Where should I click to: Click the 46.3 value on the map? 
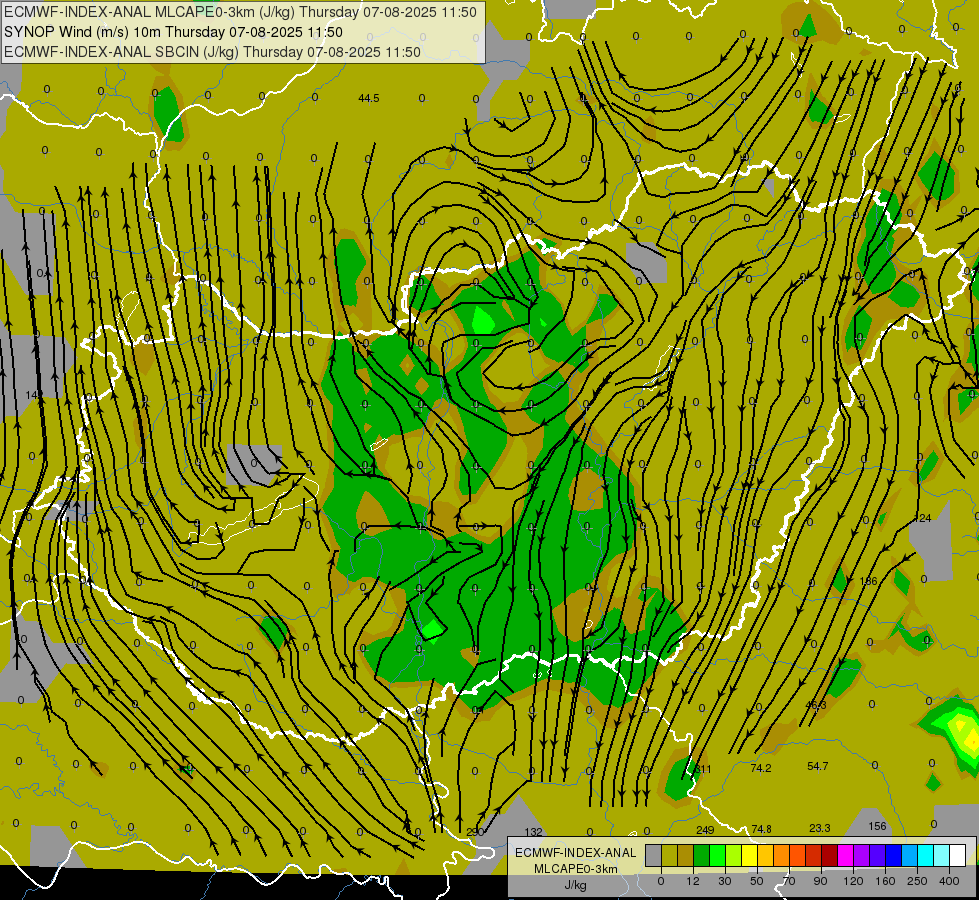(x=815, y=705)
